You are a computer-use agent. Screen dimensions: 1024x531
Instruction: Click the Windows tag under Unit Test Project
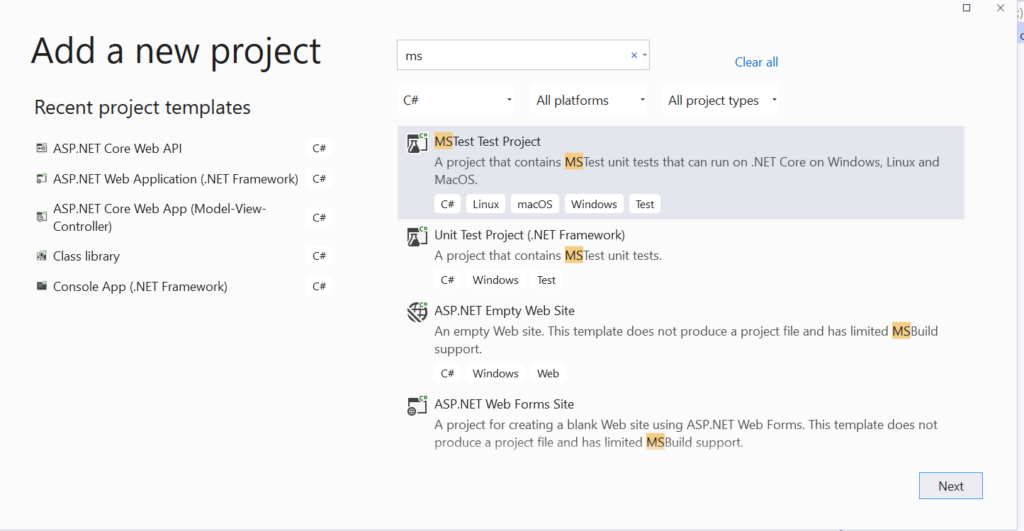coord(495,280)
